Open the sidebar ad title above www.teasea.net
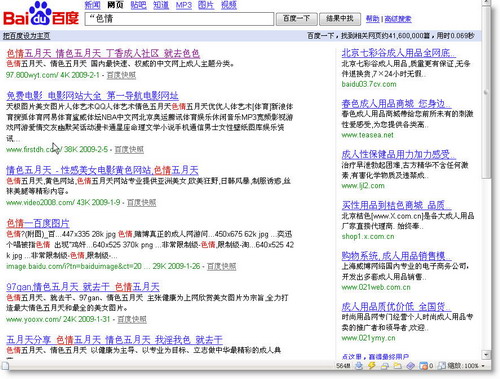The height and width of the screenshot is (379, 500). (x=396, y=104)
